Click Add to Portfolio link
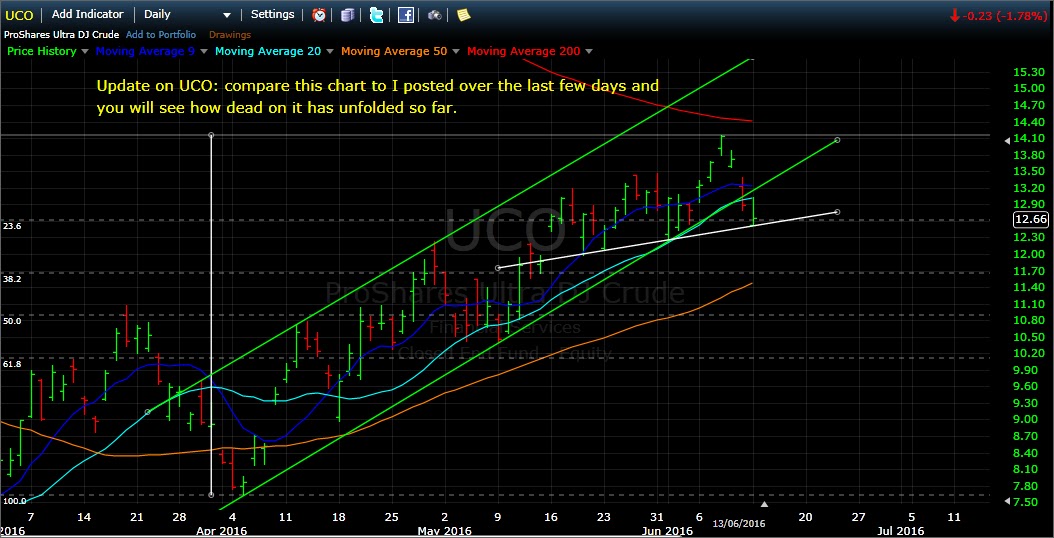The image size is (1054, 538). click(161, 34)
